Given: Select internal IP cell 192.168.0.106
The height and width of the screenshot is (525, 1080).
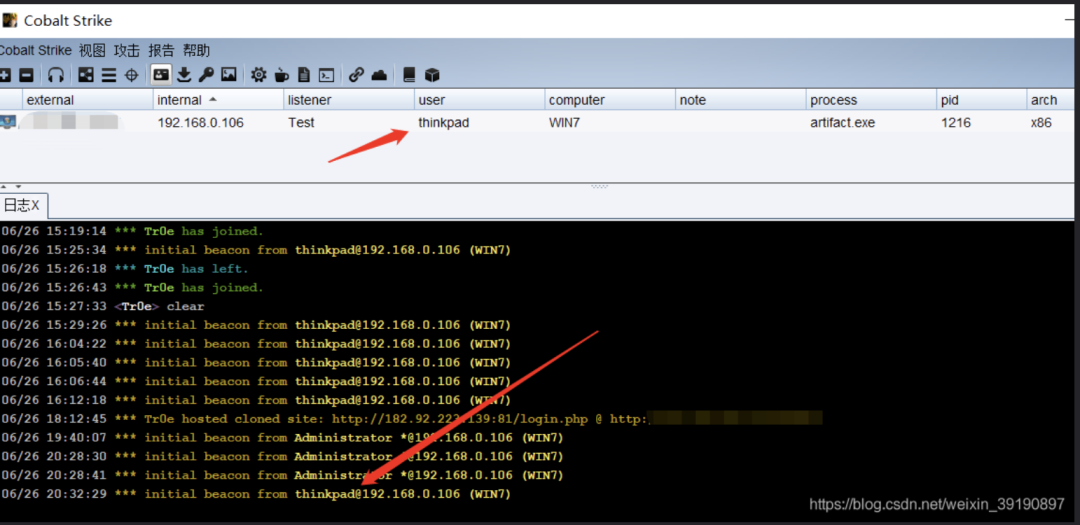Looking at the screenshot, I should 200,123.
